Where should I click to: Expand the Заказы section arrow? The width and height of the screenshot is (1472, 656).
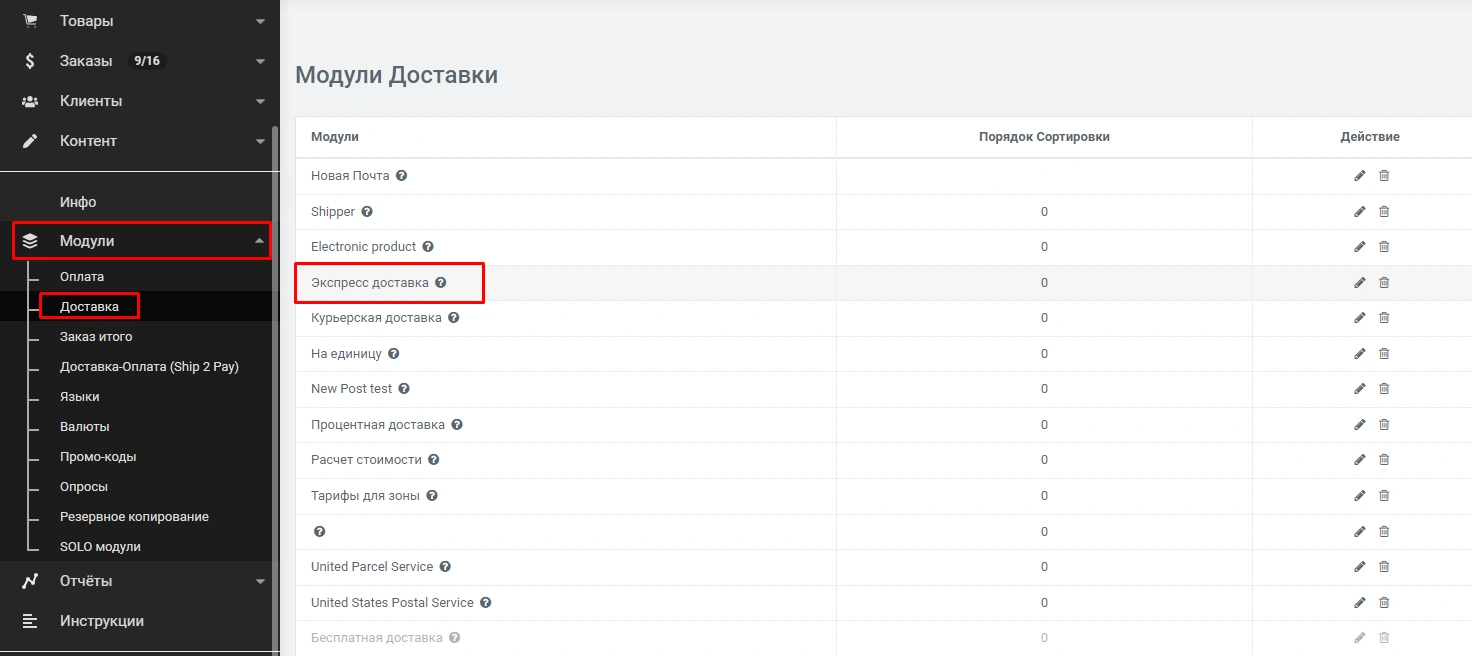260,61
